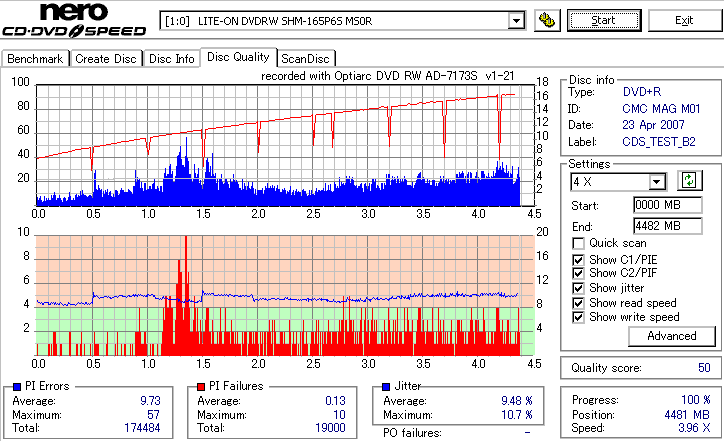Click the End position 4482 MB field
The height and width of the screenshot is (441, 724).
(x=668, y=226)
